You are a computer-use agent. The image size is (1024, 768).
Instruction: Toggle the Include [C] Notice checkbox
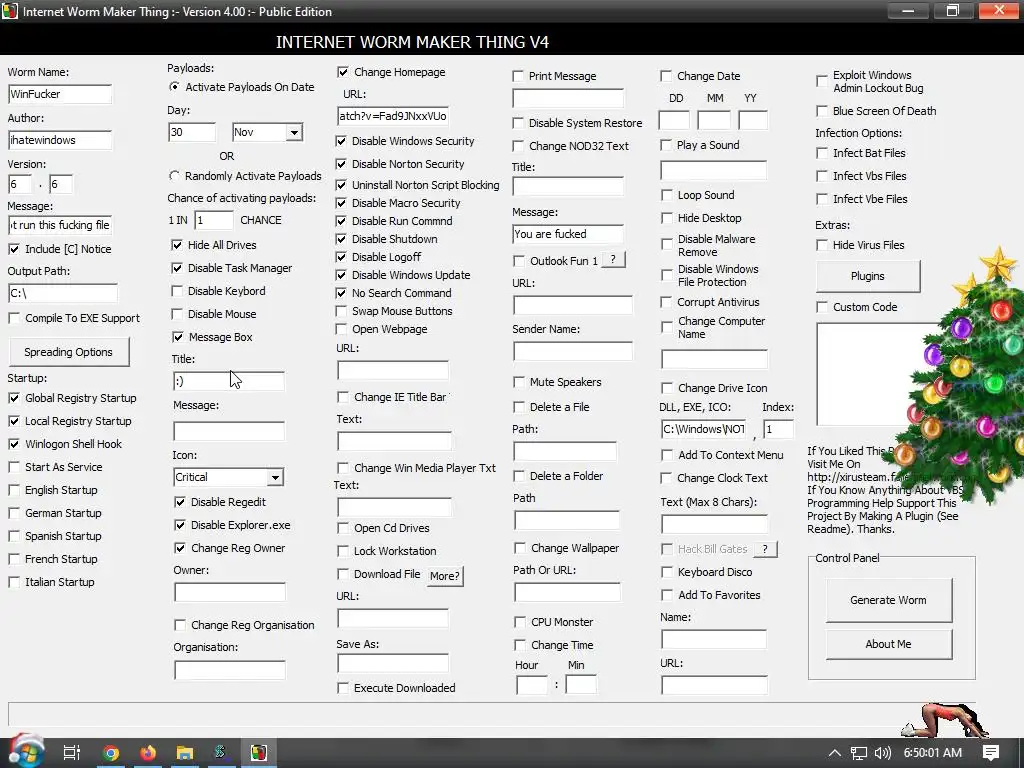tap(14, 249)
